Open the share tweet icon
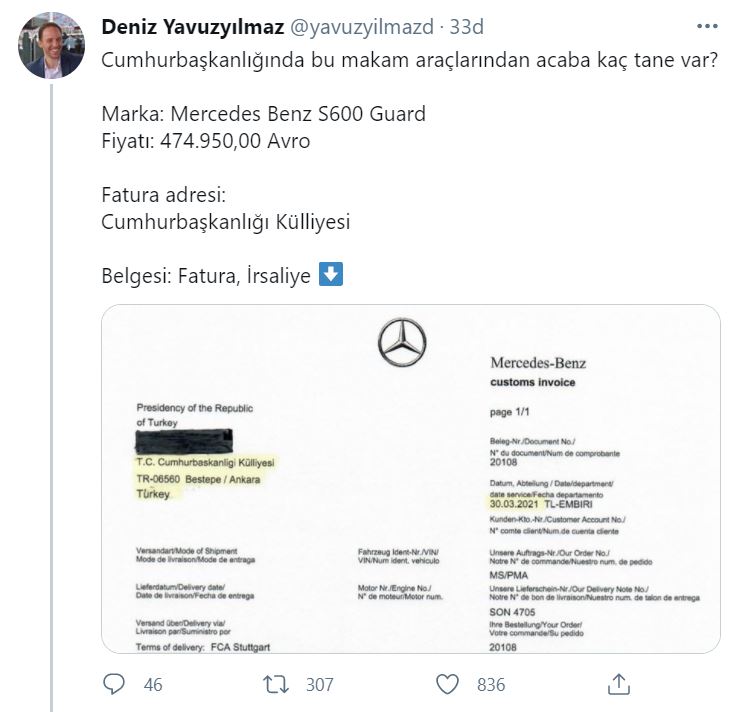 [x=619, y=683]
